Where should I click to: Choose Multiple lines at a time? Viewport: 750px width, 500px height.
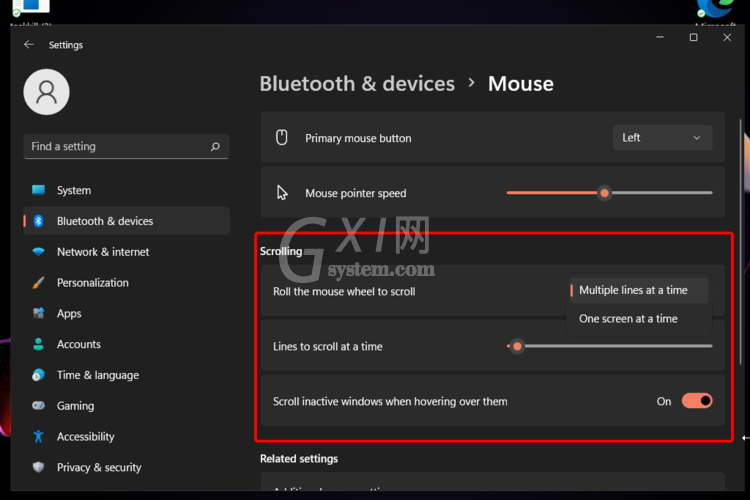[x=639, y=290]
